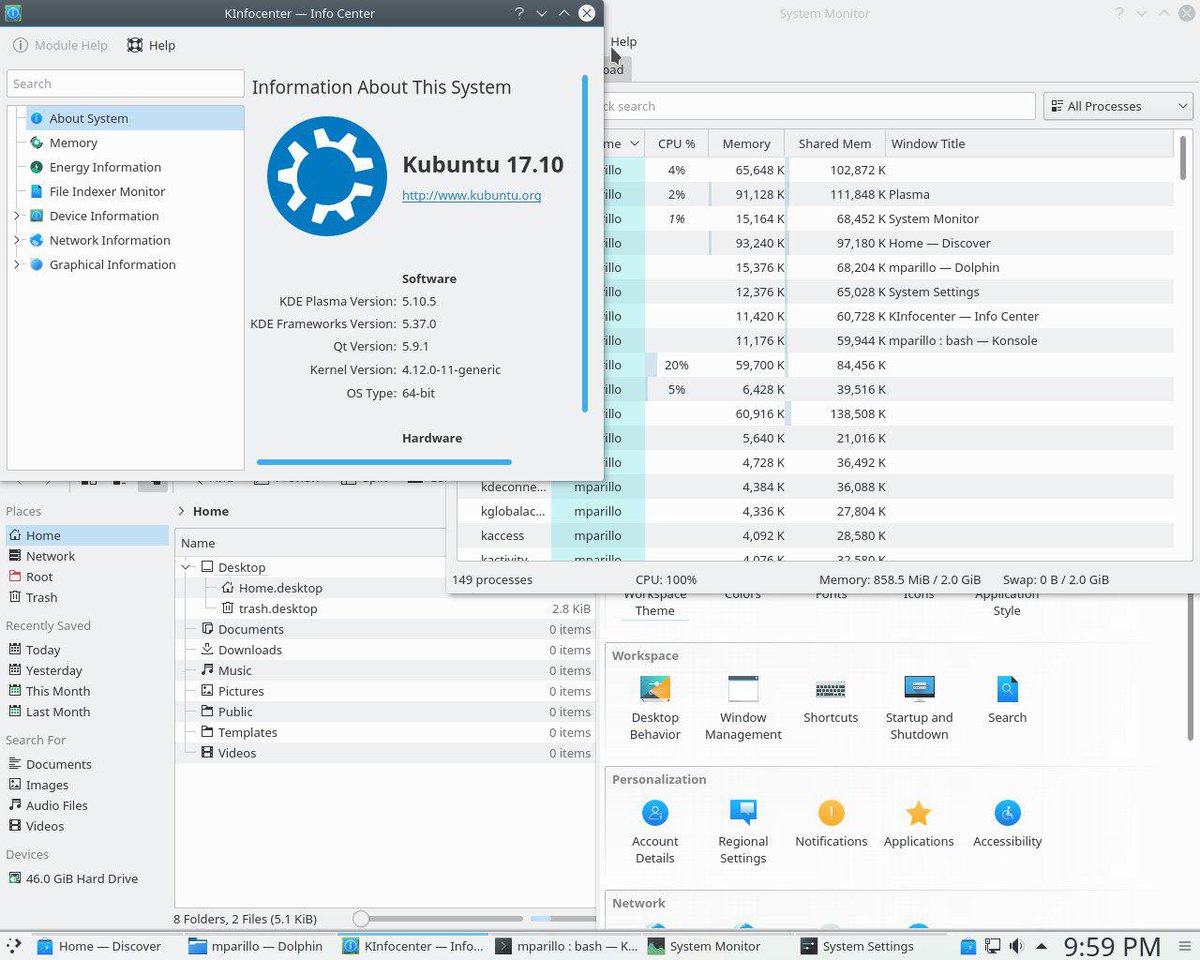Click the Info Center search field

(125, 84)
